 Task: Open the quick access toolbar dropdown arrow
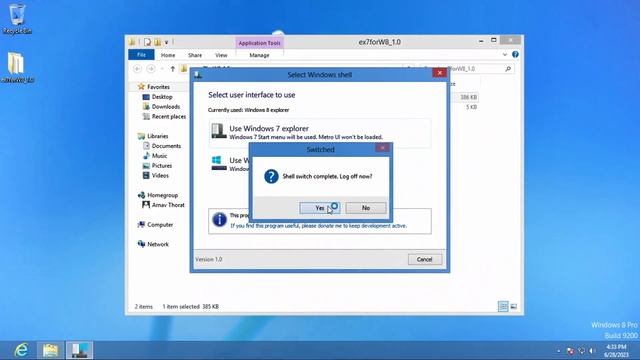(x=167, y=42)
